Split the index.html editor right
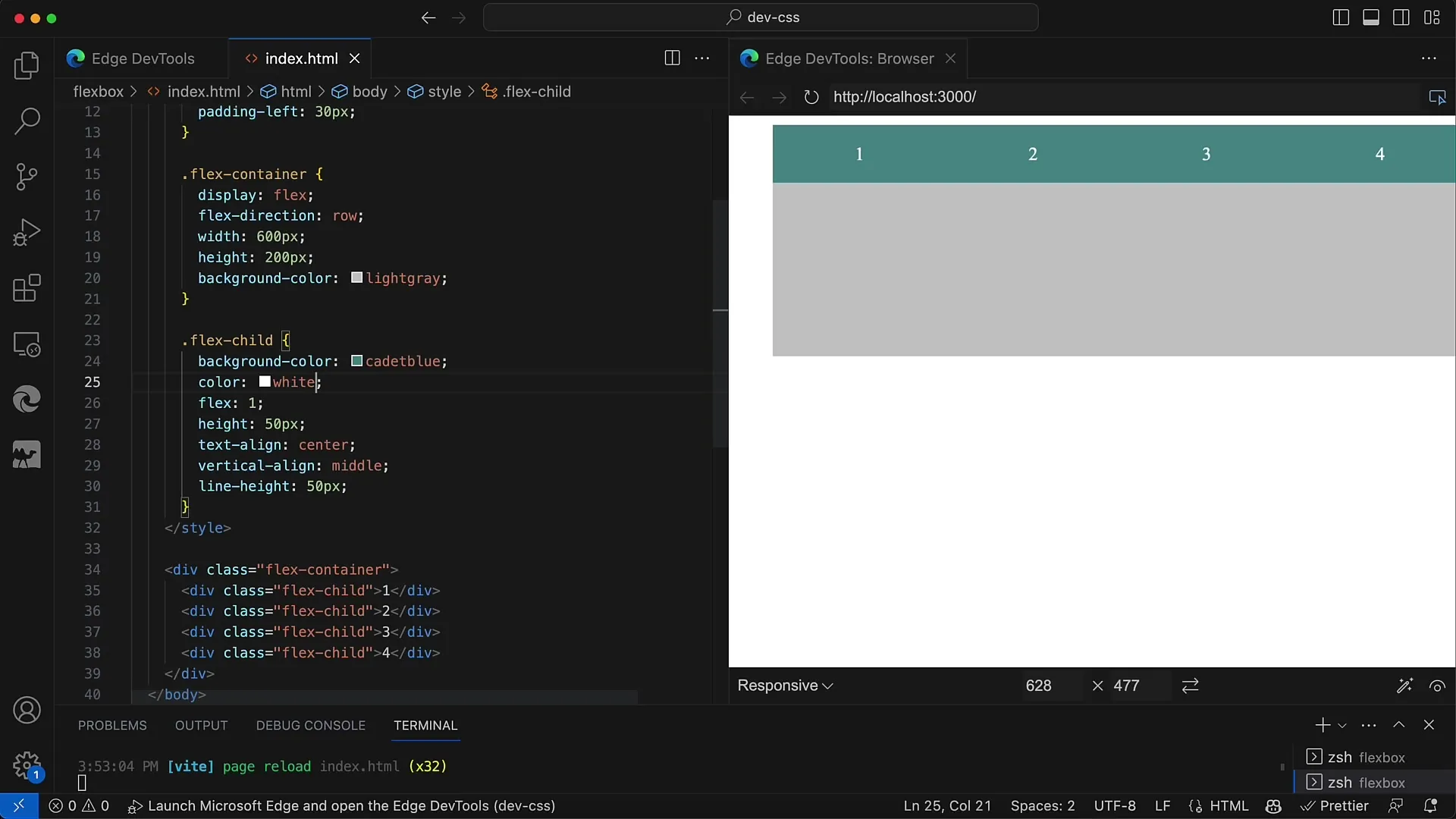 click(672, 58)
